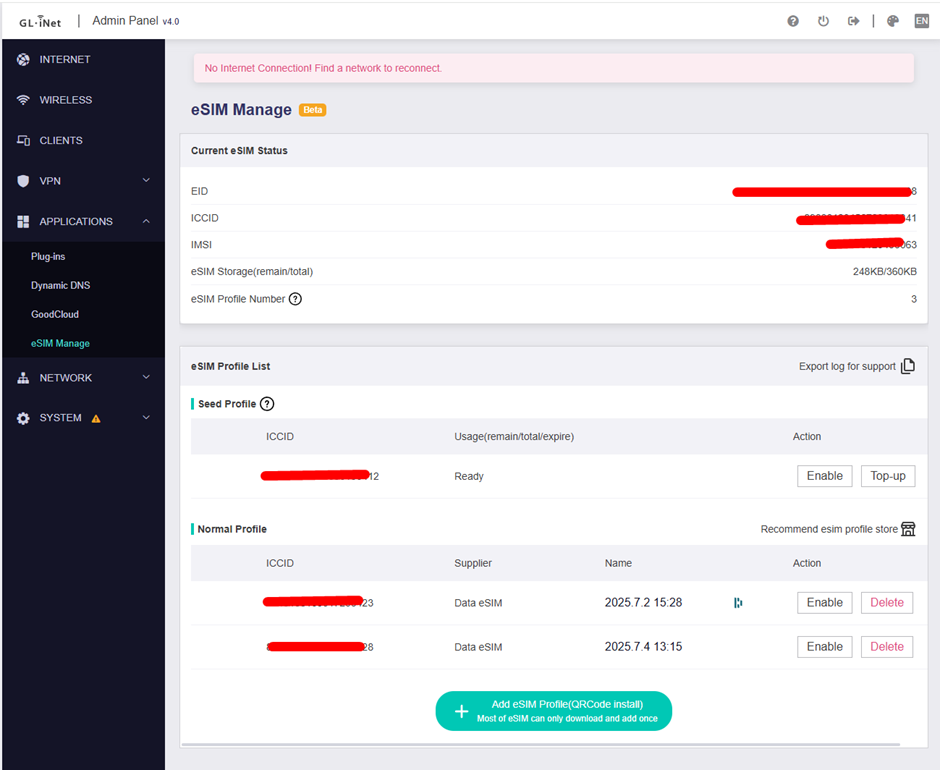Click the eSIM Profile Number help icon

pos(295,299)
